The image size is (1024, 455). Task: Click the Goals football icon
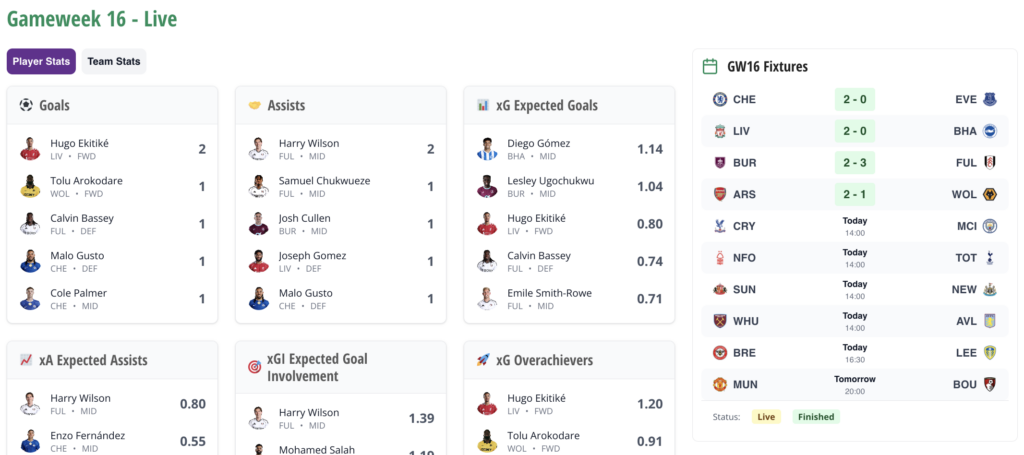(26, 105)
